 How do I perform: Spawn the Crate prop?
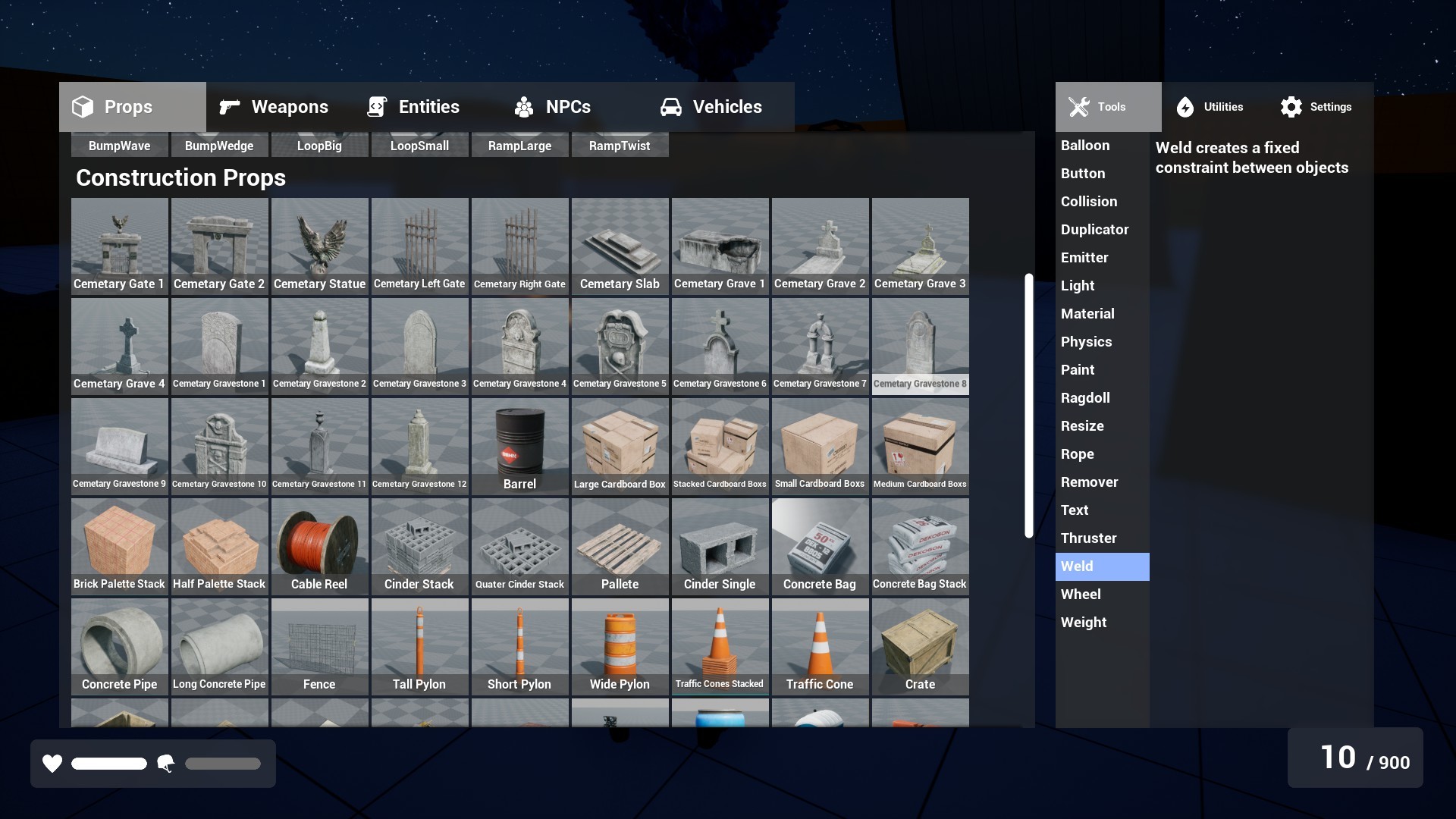click(920, 645)
